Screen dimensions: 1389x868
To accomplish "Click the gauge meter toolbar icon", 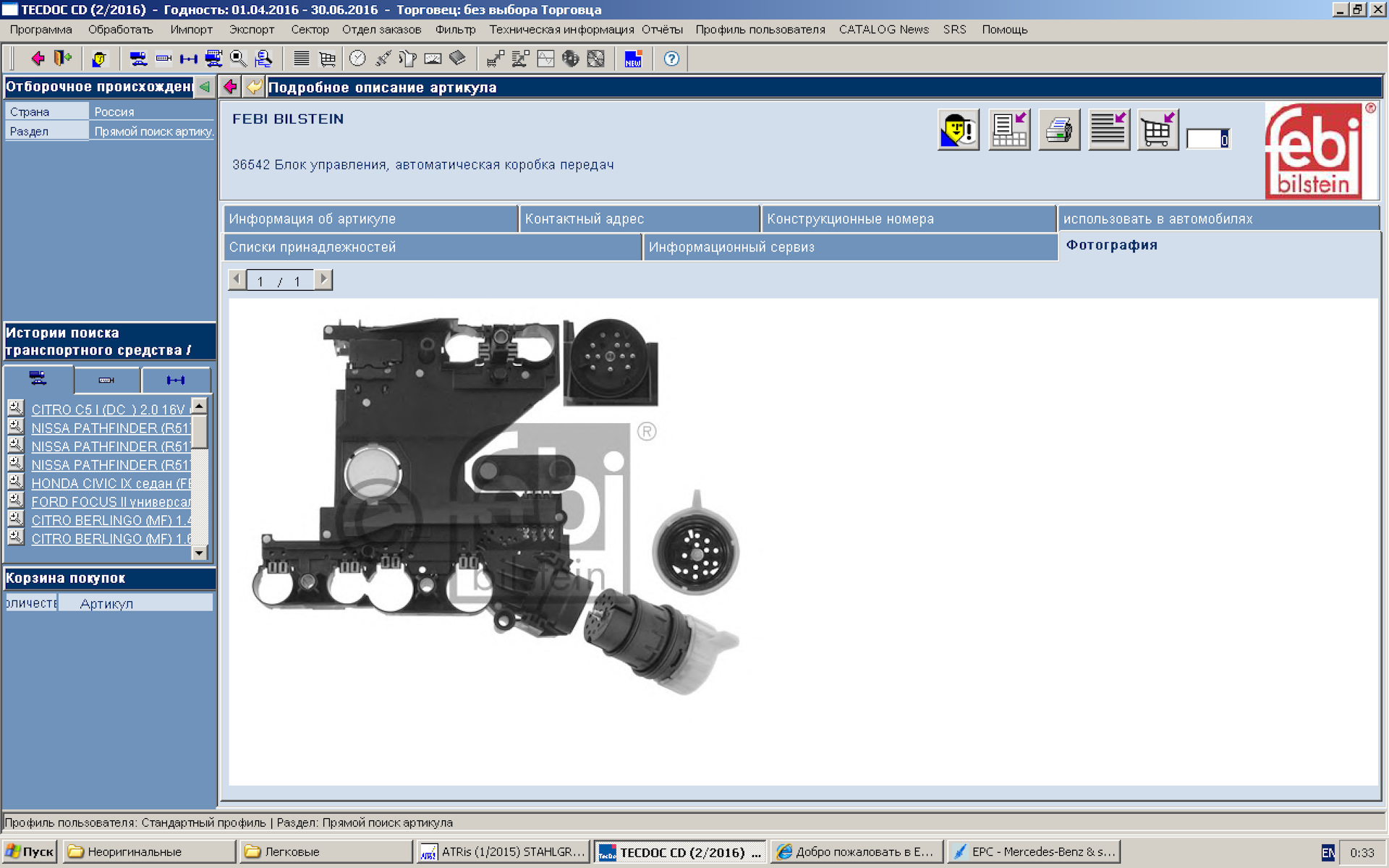I will 433,59.
